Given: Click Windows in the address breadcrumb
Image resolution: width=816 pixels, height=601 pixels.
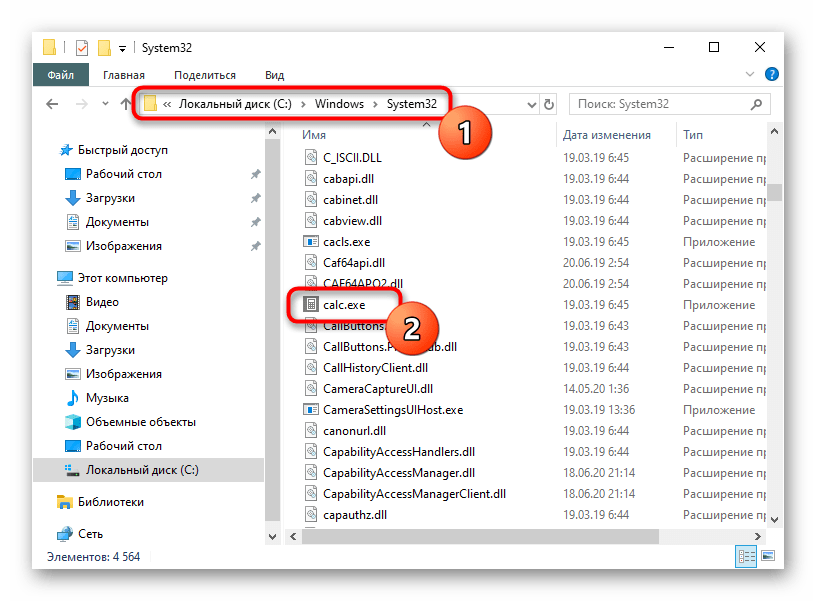Looking at the screenshot, I should pyautogui.click(x=339, y=104).
